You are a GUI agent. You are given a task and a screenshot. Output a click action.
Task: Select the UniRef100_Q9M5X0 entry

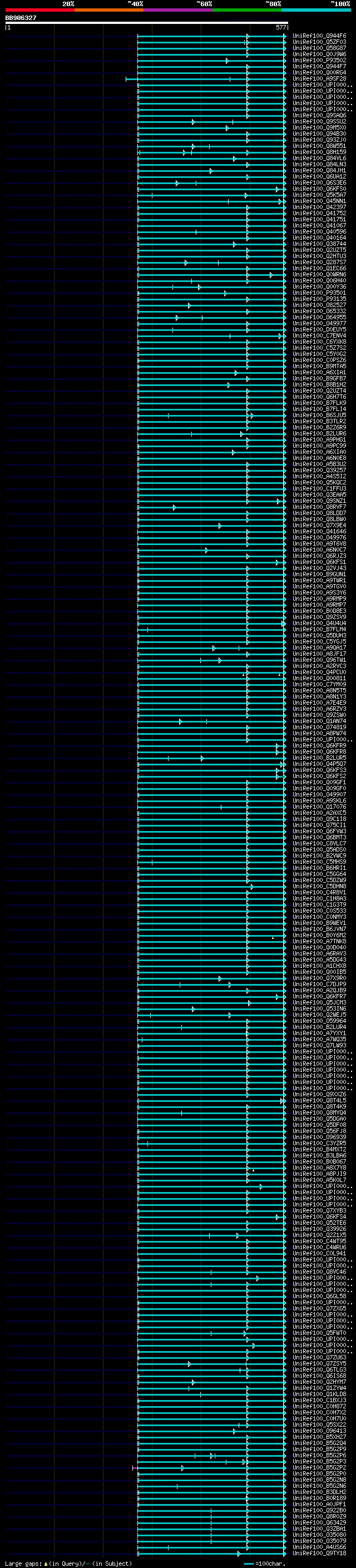319,128
